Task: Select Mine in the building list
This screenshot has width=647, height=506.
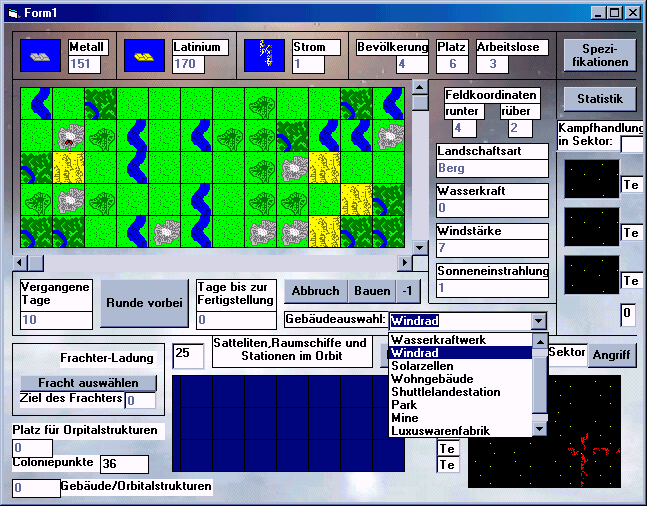Action: 405,417
